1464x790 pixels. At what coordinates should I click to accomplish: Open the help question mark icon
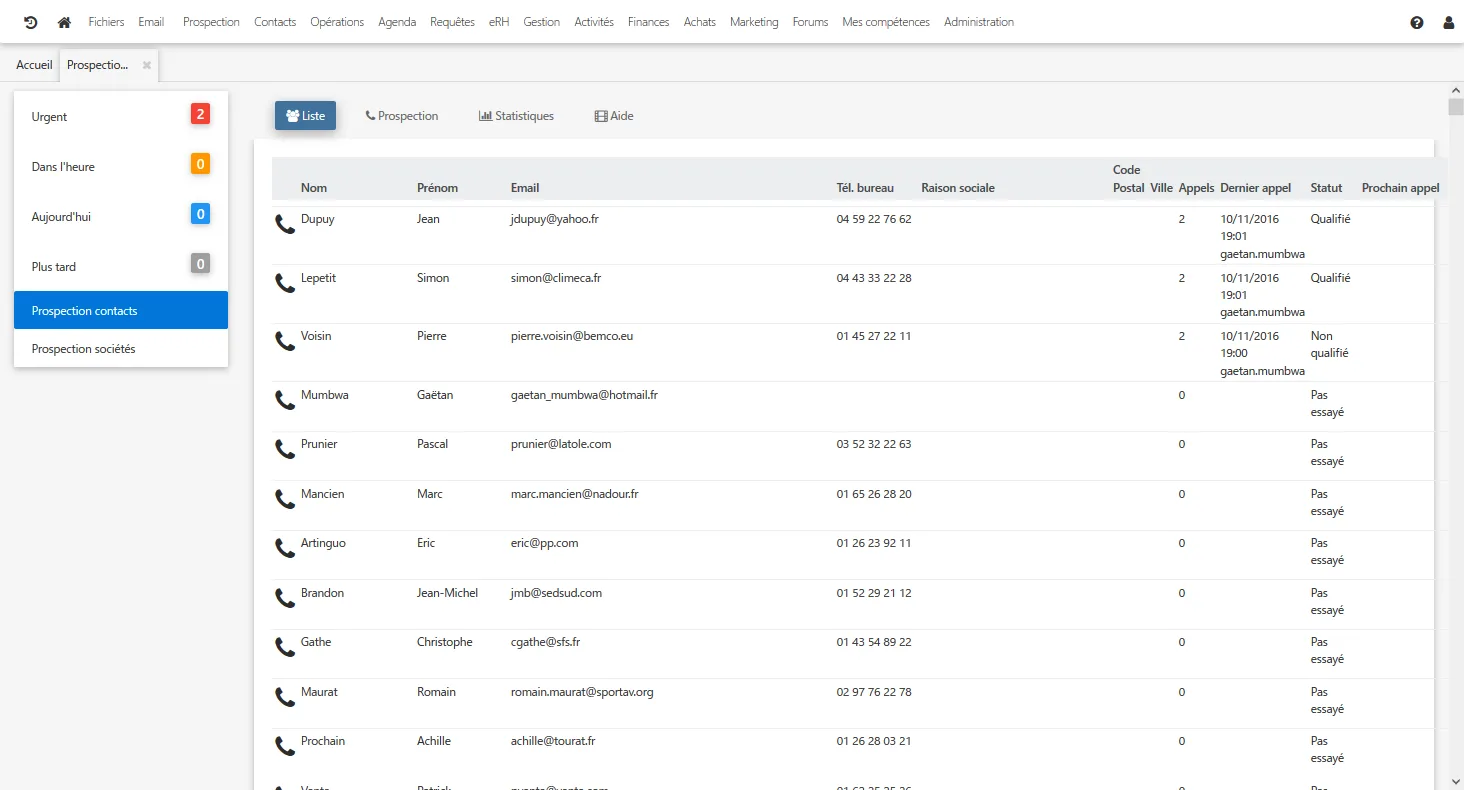(x=1417, y=22)
